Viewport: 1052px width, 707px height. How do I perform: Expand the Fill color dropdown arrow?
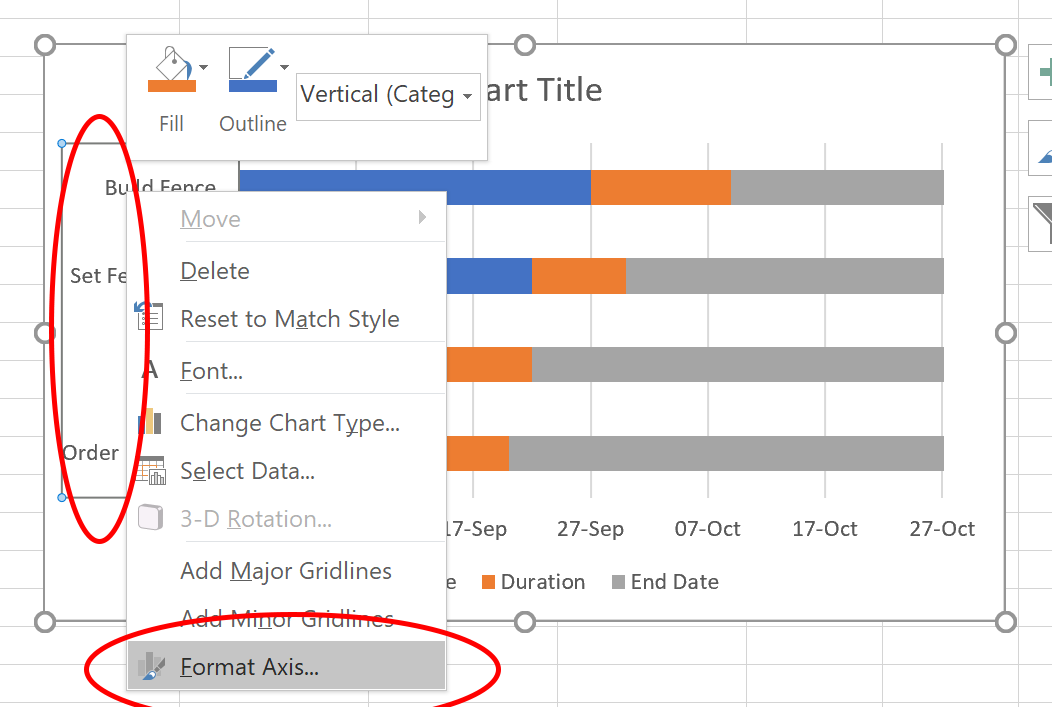tap(203, 67)
